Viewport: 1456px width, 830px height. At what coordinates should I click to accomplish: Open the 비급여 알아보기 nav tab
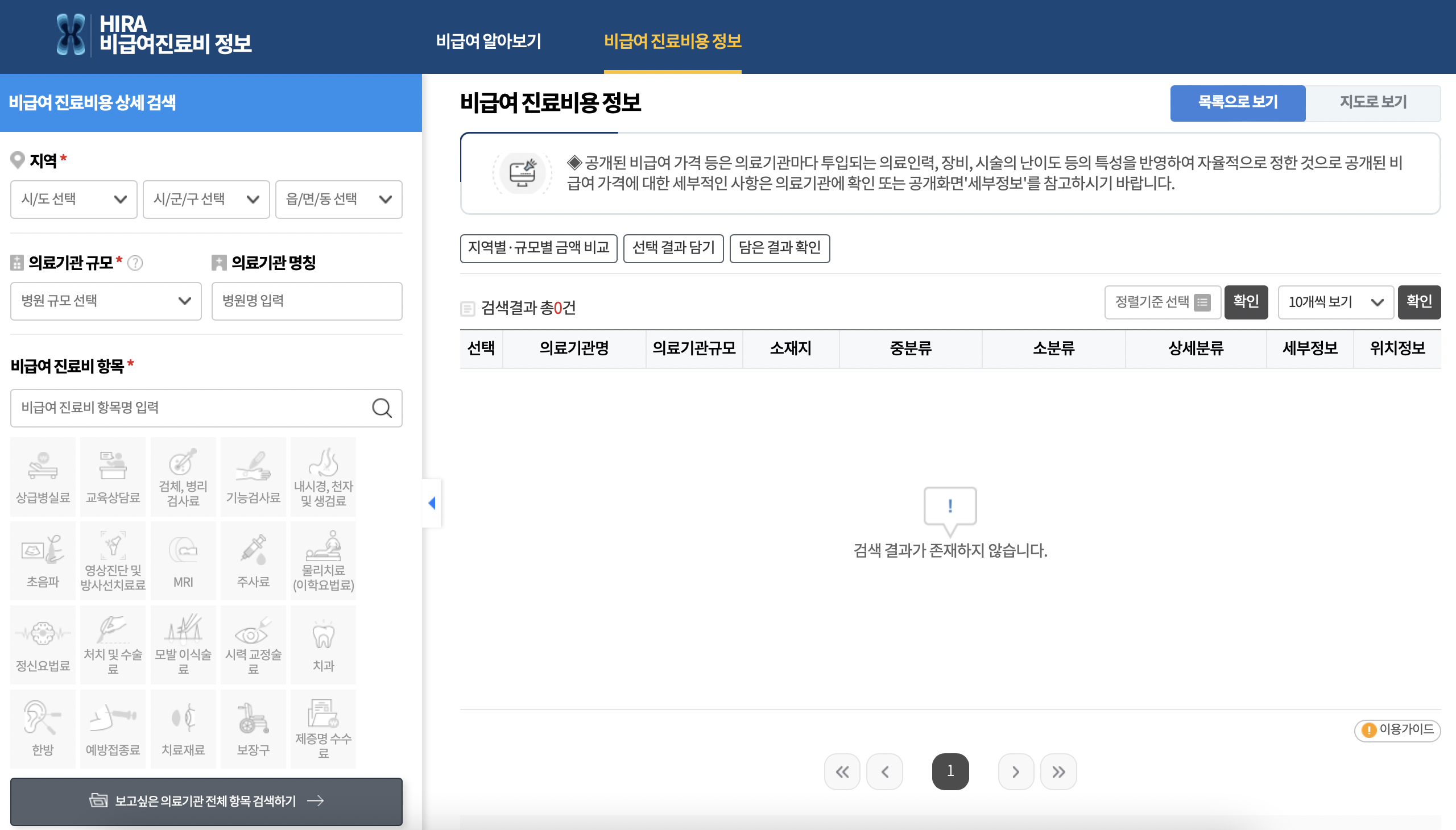[488, 41]
